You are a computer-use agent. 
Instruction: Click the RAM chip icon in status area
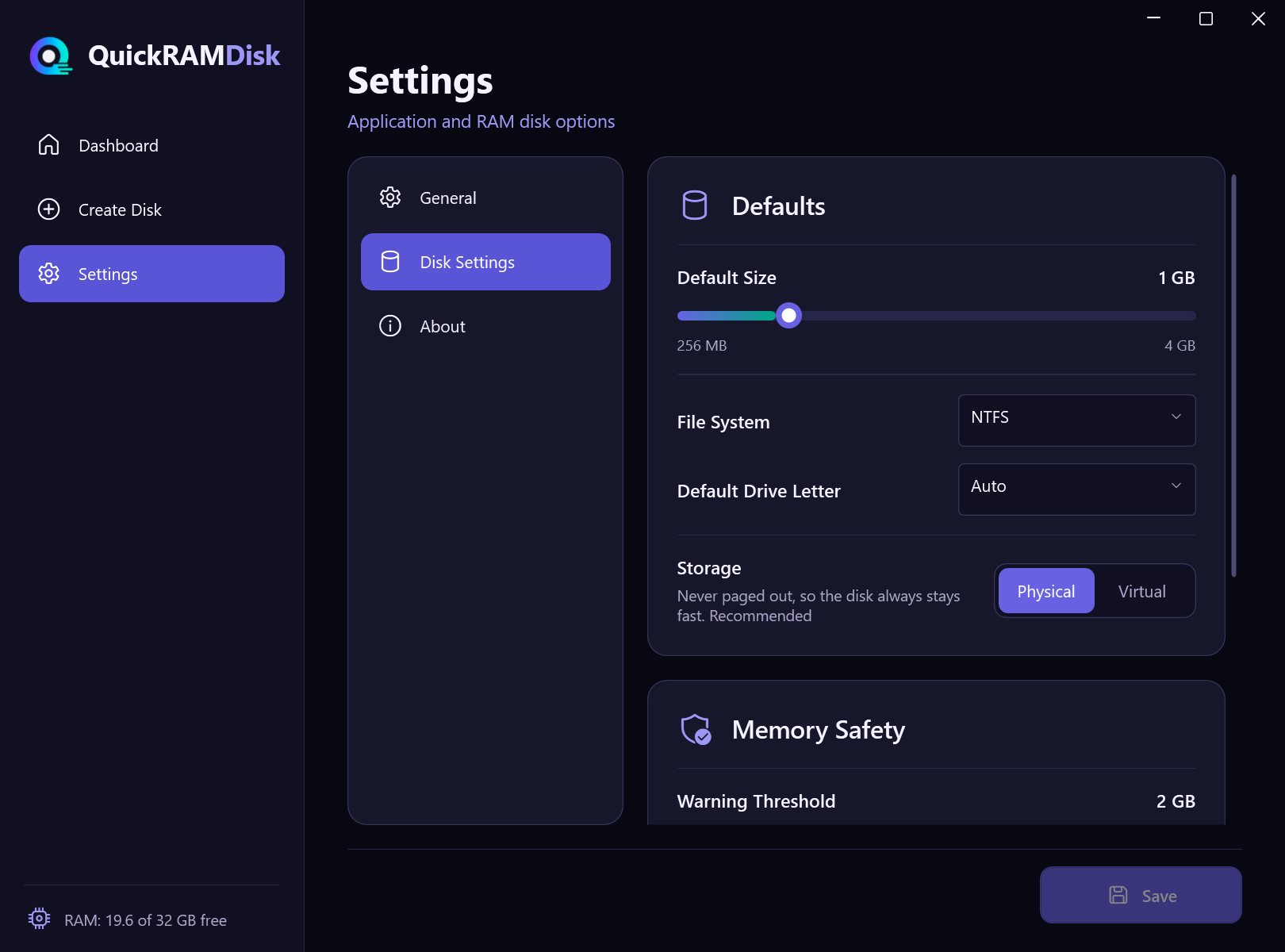(x=39, y=919)
